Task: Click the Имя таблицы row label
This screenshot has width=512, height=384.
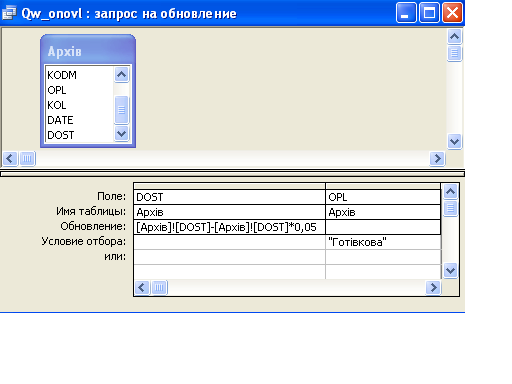Action: [91, 211]
